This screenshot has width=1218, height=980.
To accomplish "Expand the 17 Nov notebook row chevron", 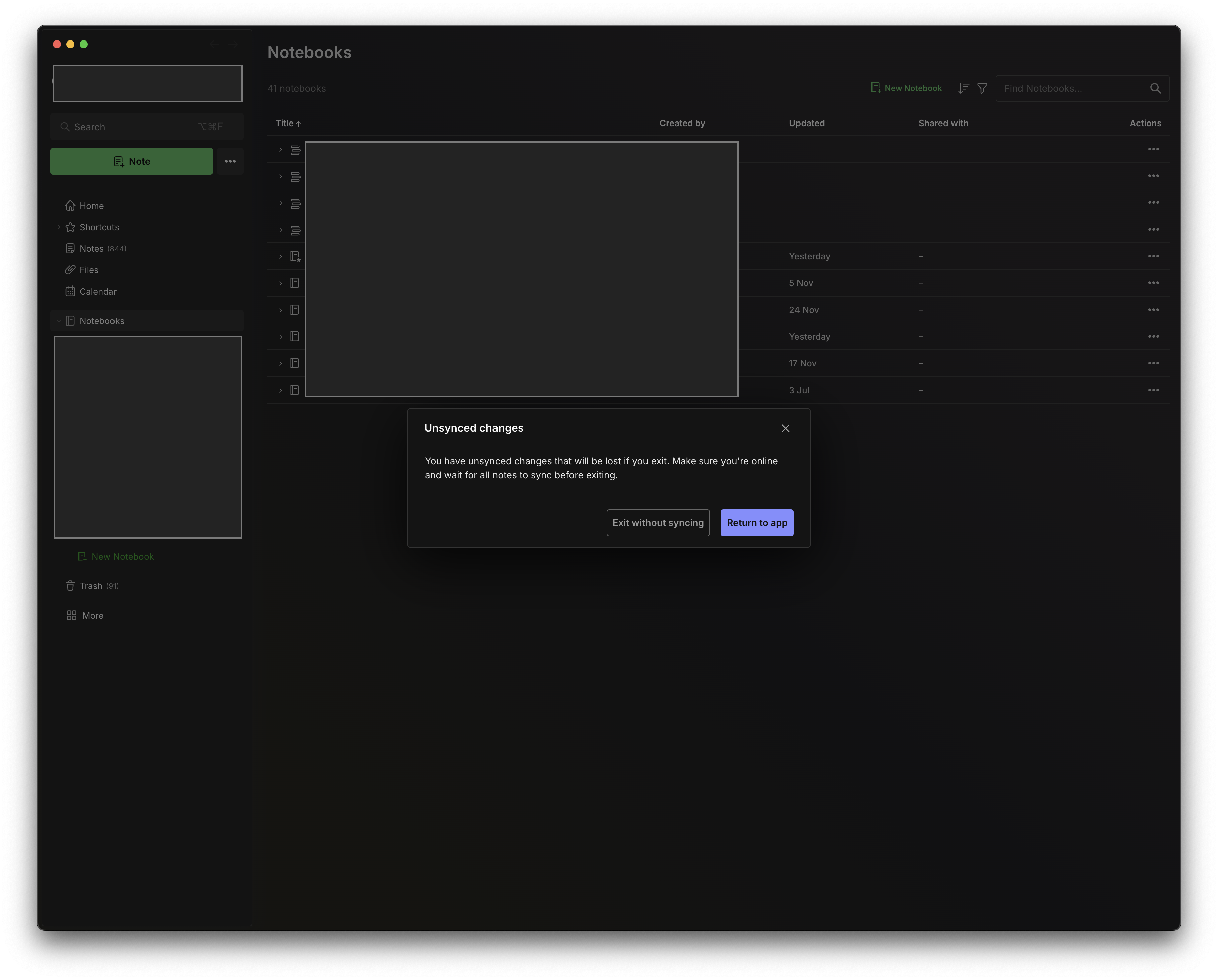I will tap(280, 364).
